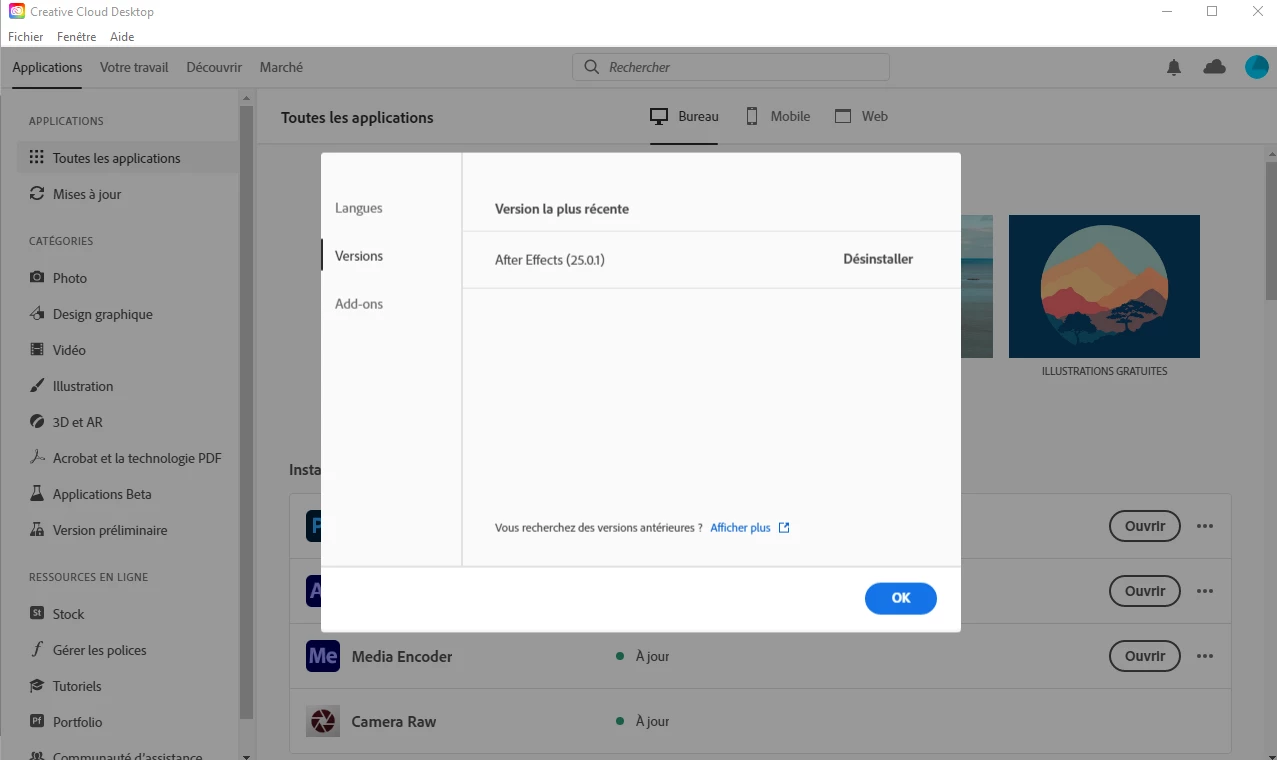Click the Media Encoder app name
This screenshot has height=760, width=1277.
[x=402, y=657]
